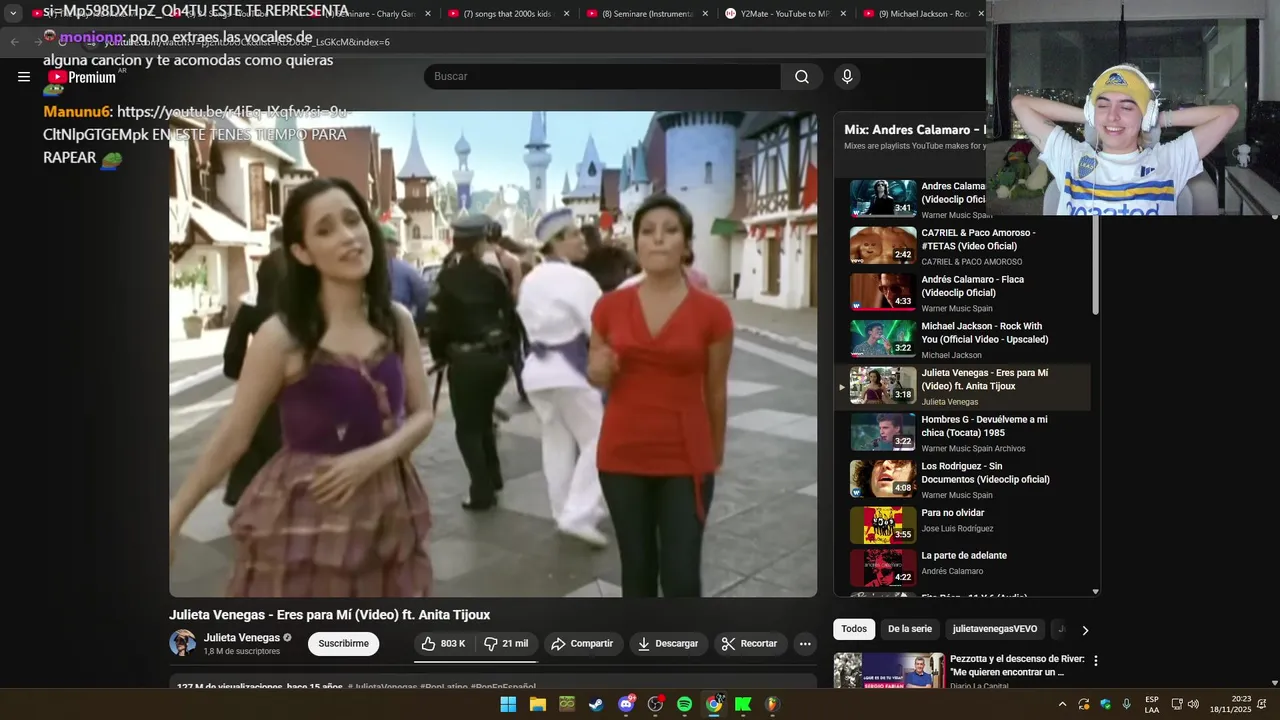Click the Descargar download button
Viewport: 1280px width, 720px height.
coord(668,644)
